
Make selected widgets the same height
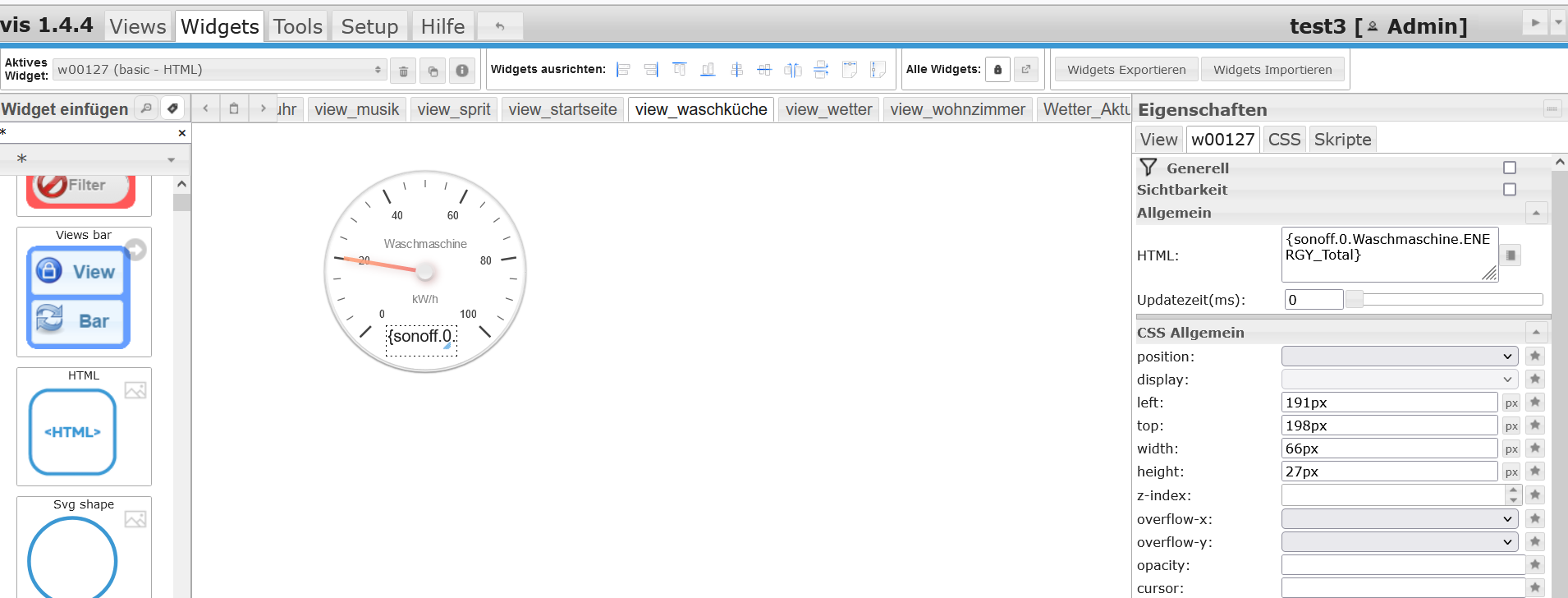tap(878, 70)
